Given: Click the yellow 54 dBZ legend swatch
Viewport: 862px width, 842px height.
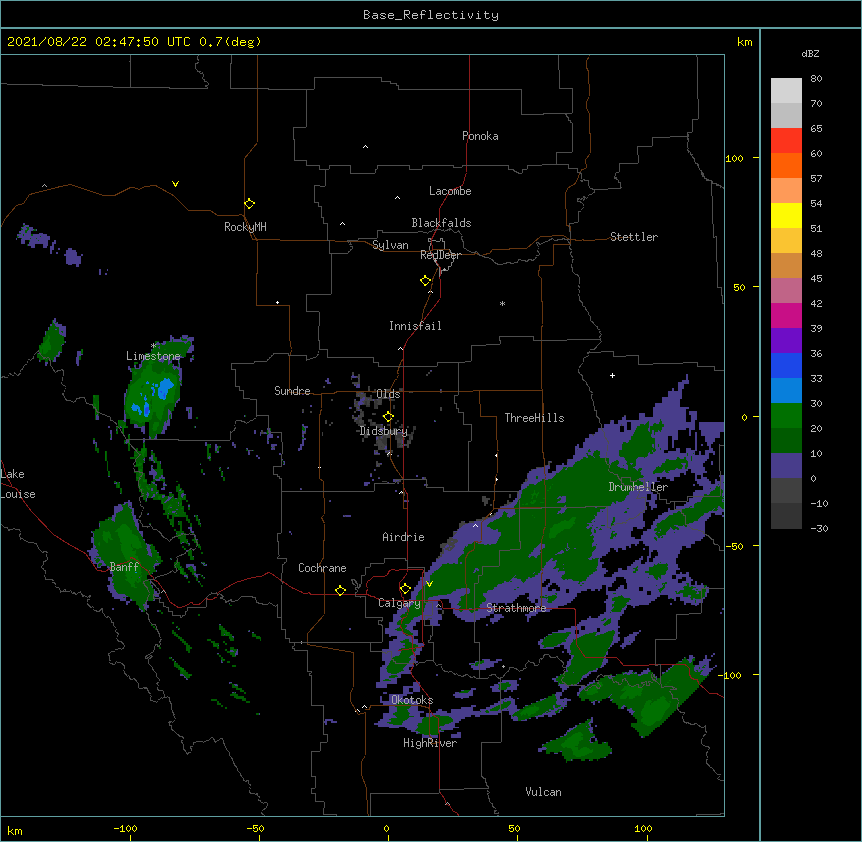Looking at the screenshot, I should pos(786,215).
